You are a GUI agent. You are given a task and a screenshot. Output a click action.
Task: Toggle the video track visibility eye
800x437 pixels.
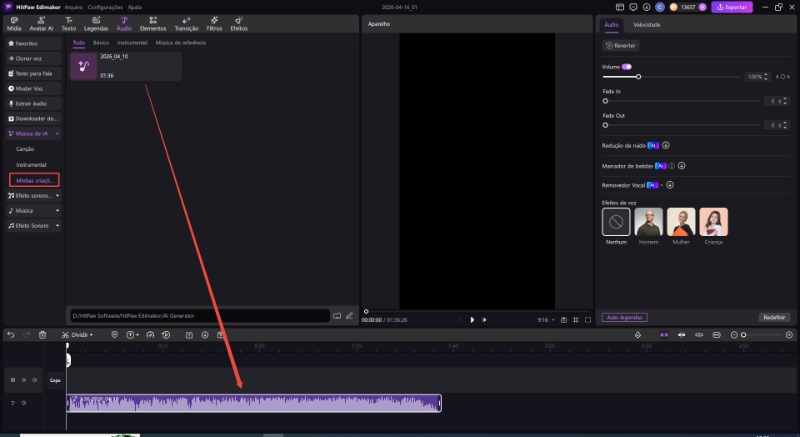click(23, 380)
